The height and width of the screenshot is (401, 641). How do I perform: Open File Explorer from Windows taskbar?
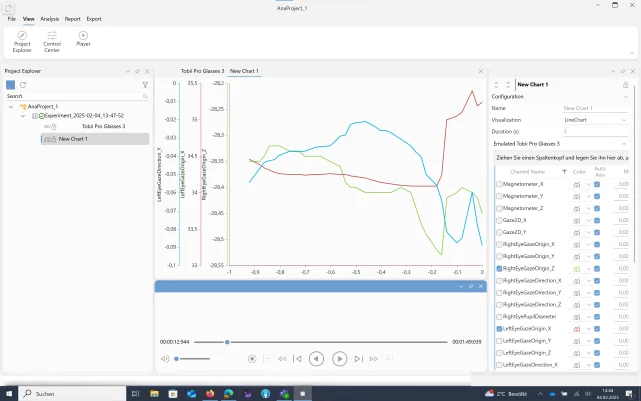click(x=154, y=394)
